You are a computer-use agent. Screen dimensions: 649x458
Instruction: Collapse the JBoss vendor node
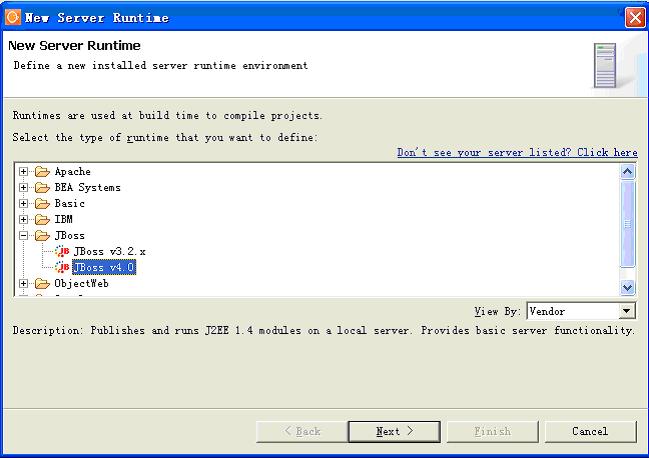coord(24,235)
